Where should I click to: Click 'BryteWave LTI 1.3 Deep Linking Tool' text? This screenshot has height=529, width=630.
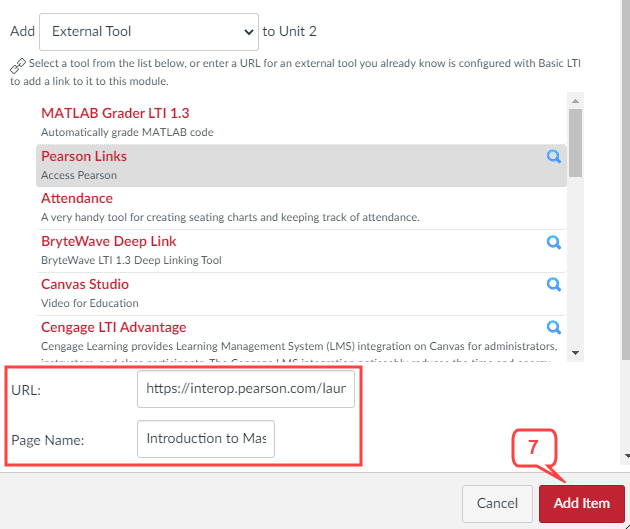(131, 260)
